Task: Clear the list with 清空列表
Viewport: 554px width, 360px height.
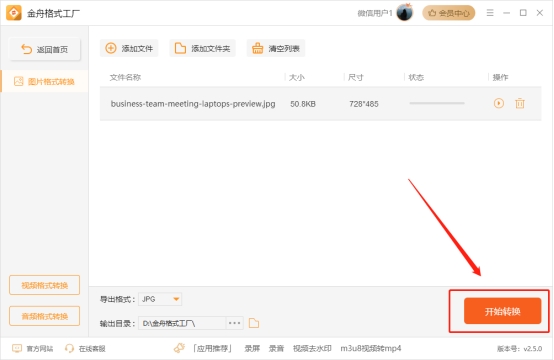Action: point(276,48)
